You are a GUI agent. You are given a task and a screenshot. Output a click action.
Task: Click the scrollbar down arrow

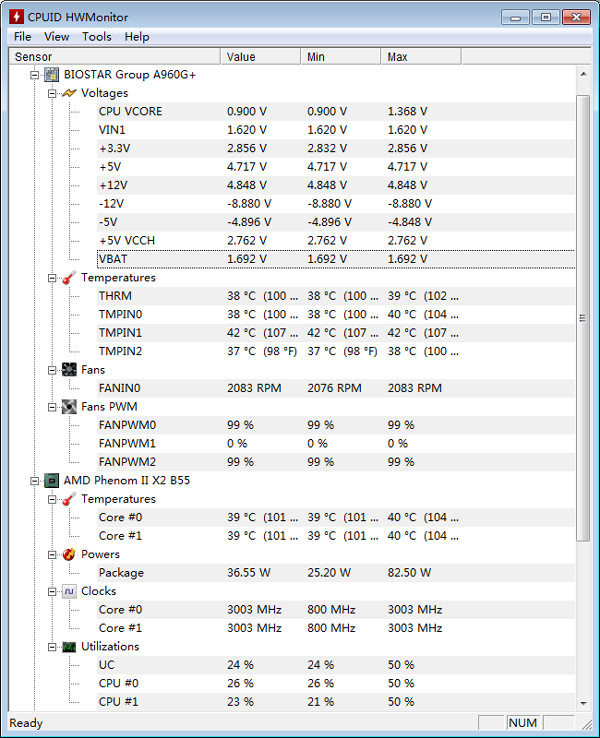(x=583, y=704)
